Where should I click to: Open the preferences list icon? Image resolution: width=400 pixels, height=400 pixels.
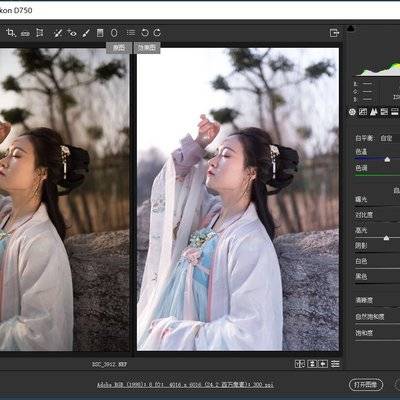coord(131,32)
